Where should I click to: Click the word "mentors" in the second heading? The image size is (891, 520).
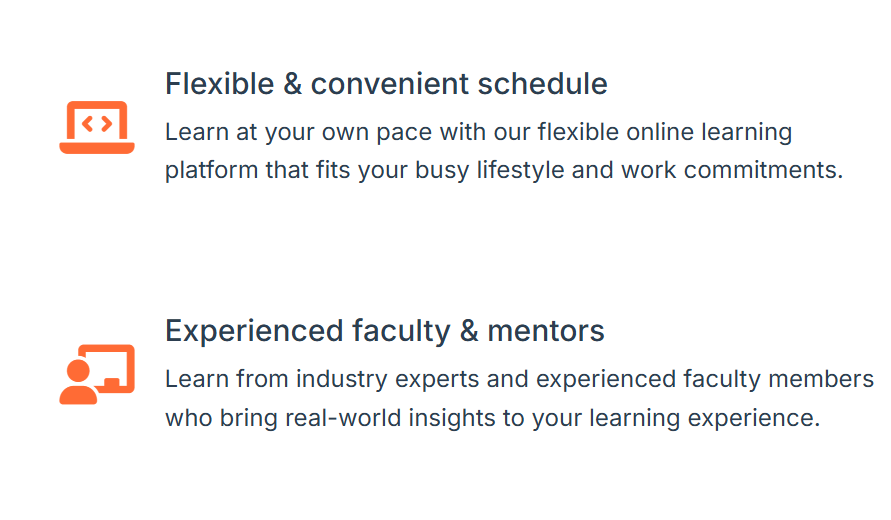tap(546, 331)
